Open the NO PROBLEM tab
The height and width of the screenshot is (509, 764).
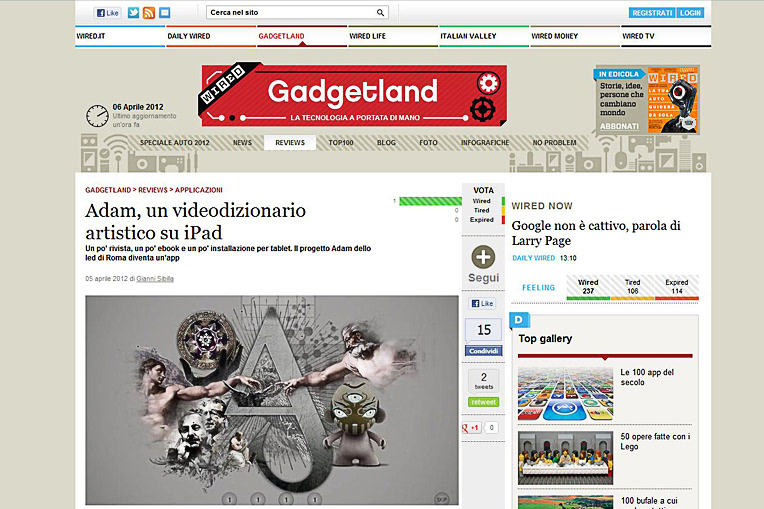click(554, 143)
